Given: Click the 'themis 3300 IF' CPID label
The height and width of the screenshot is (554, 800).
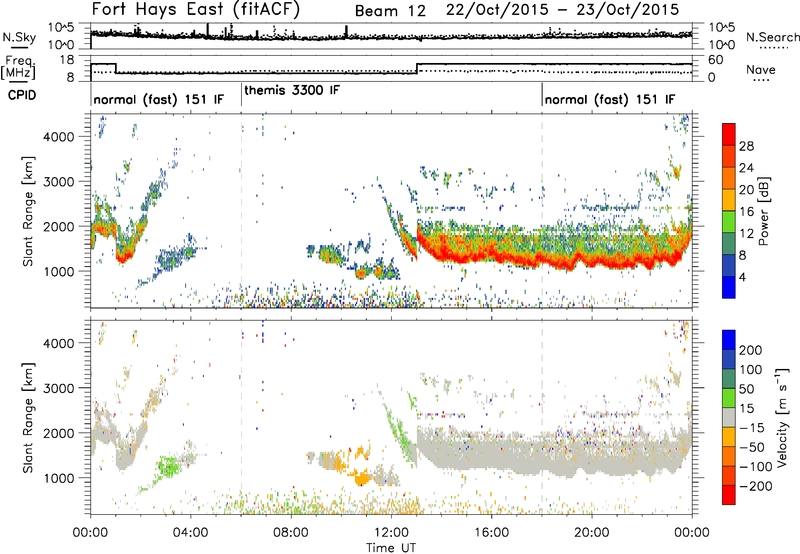Looking at the screenshot, I should pos(292,90).
